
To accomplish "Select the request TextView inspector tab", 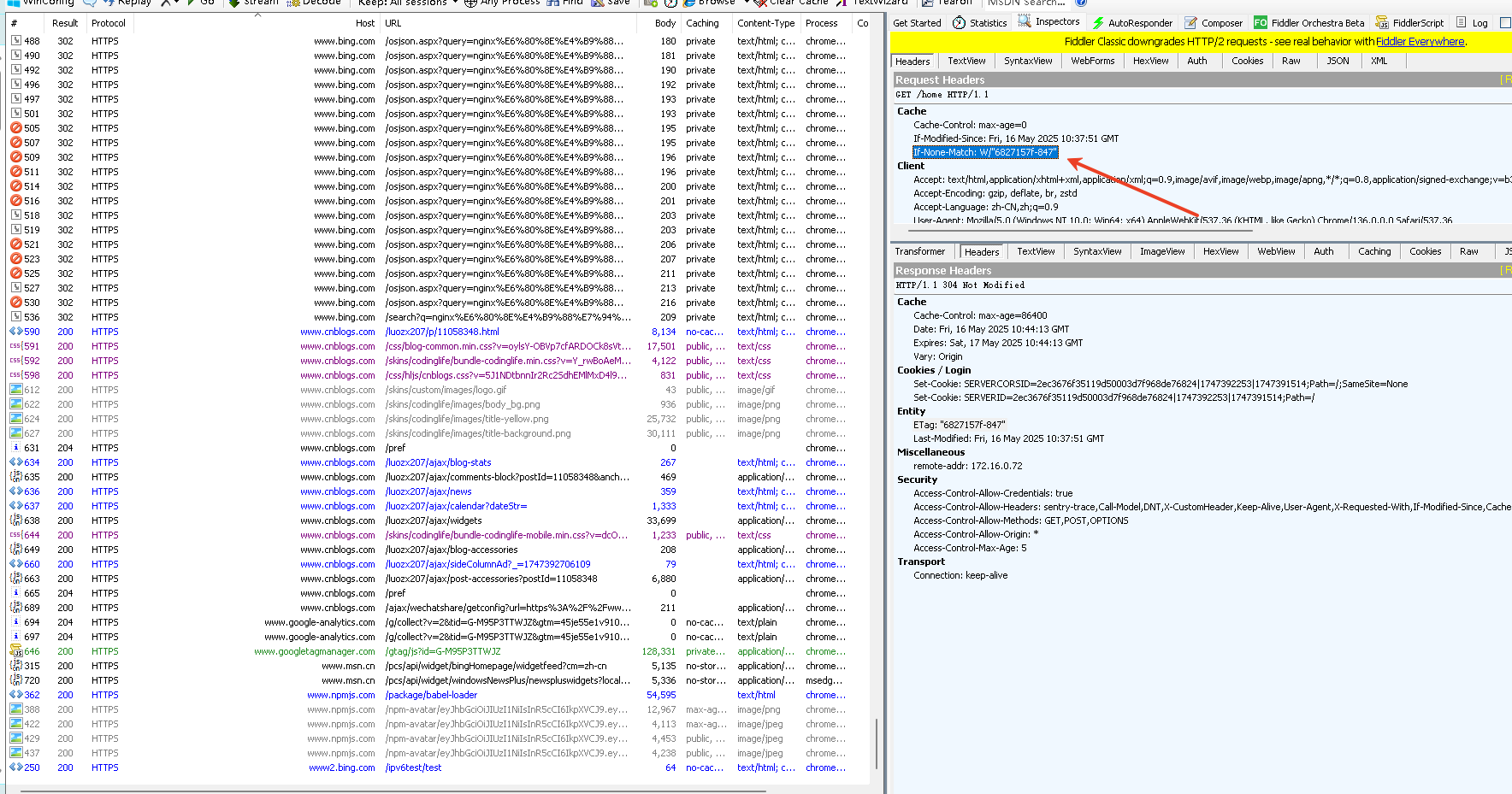I will pyautogui.click(x=966, y=61).
